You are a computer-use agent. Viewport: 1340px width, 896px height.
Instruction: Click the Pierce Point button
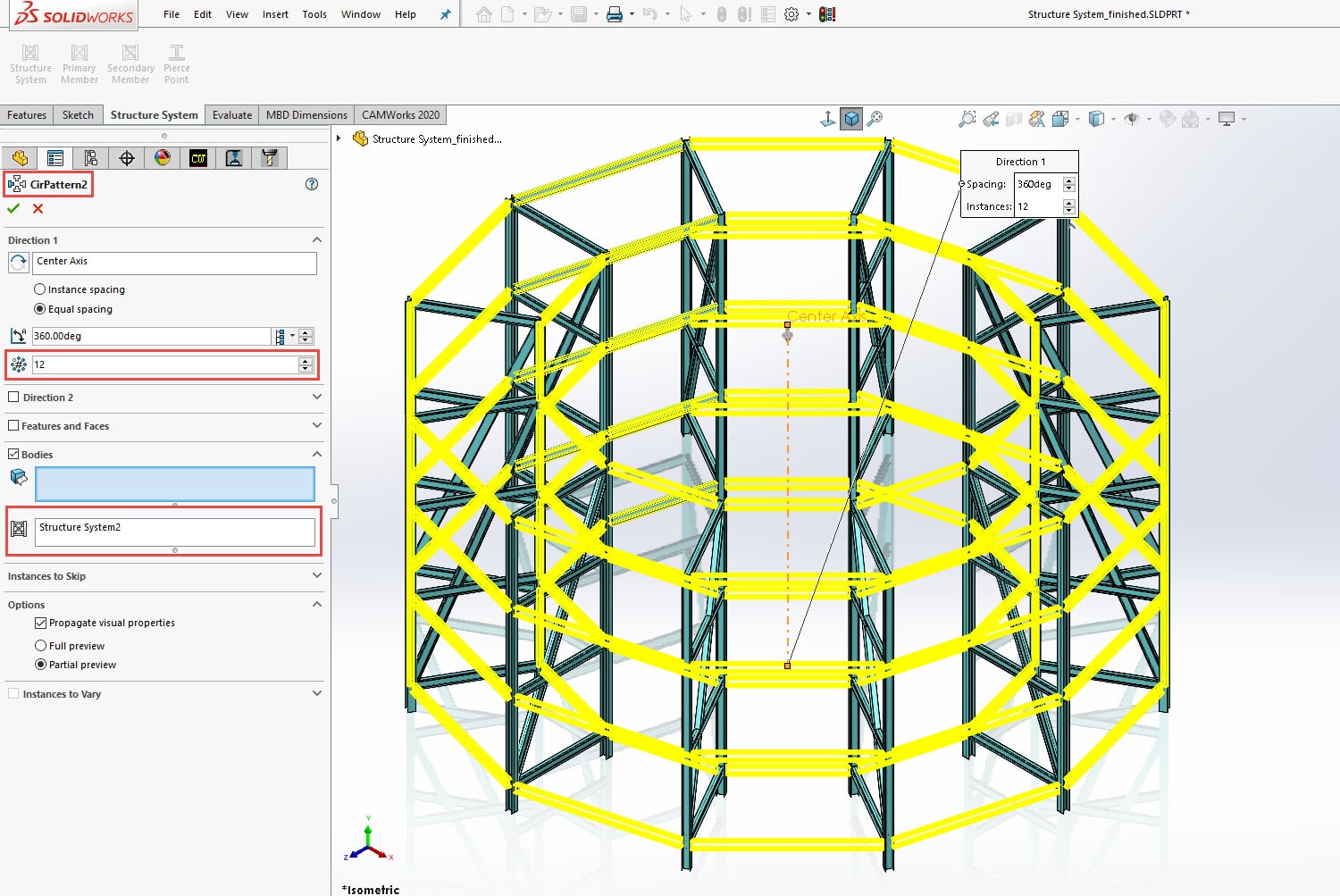(177, 64)
